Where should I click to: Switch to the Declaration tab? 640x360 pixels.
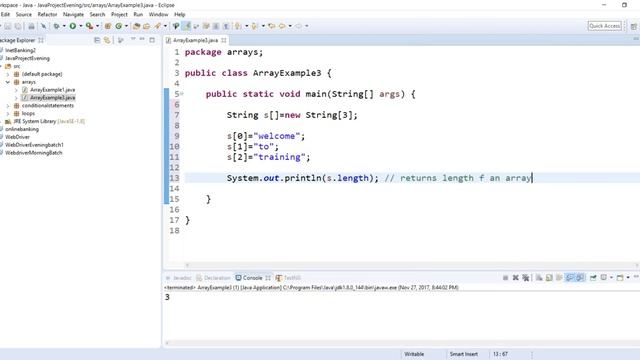[x=213, y=278]
